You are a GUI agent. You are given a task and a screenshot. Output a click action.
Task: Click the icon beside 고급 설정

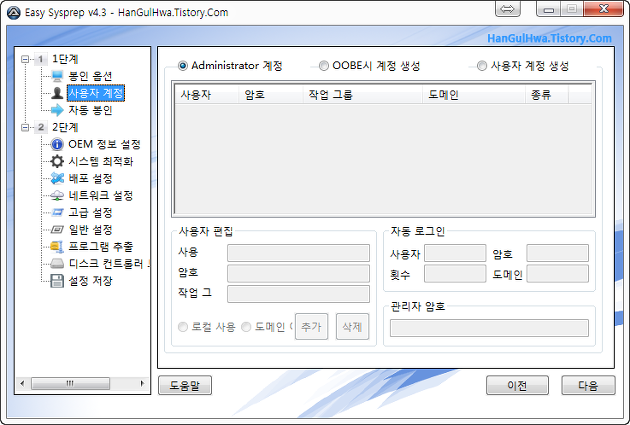(57, 212)
